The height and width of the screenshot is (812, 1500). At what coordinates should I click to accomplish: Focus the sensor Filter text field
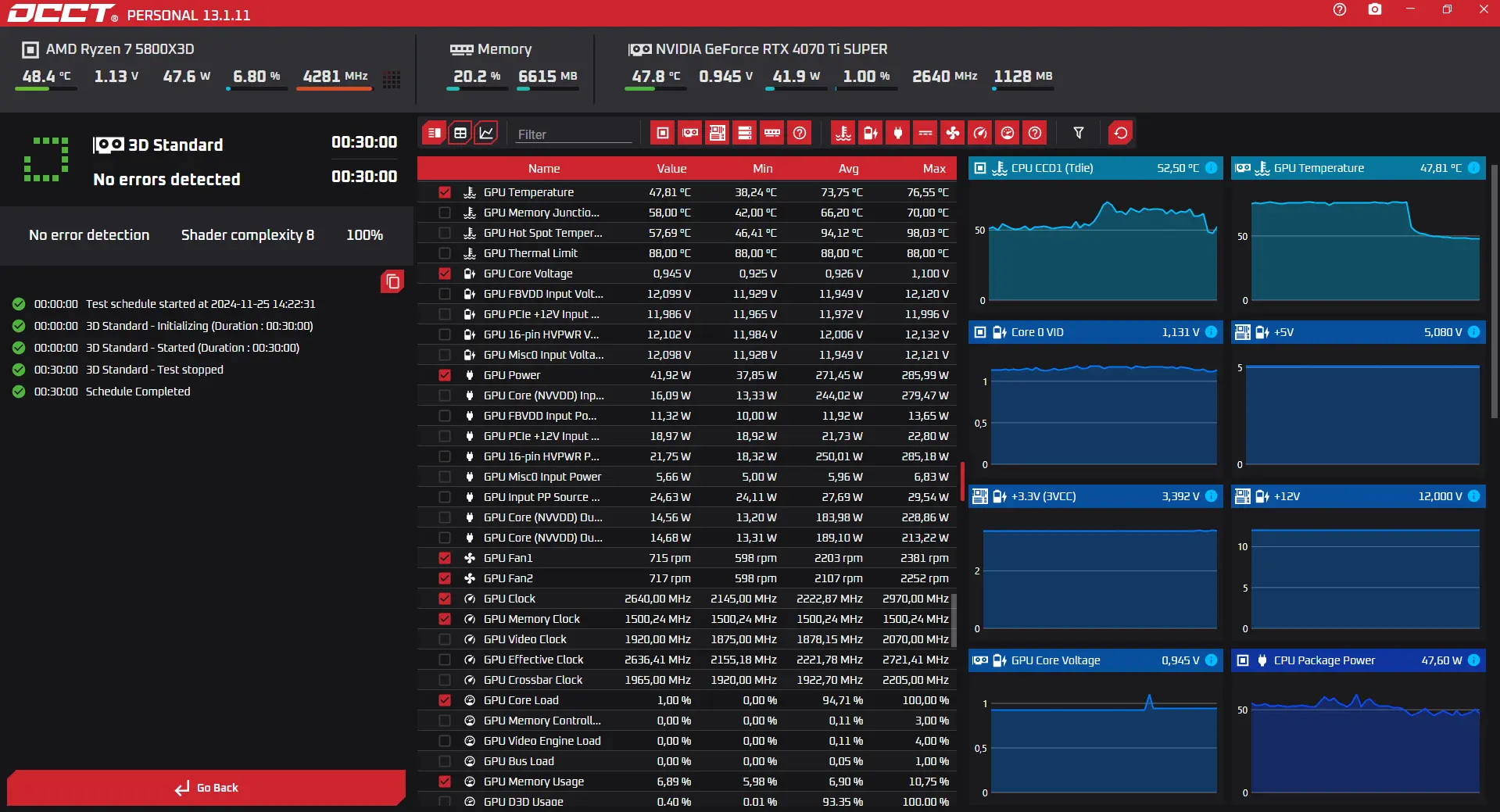tap(574, 134)
